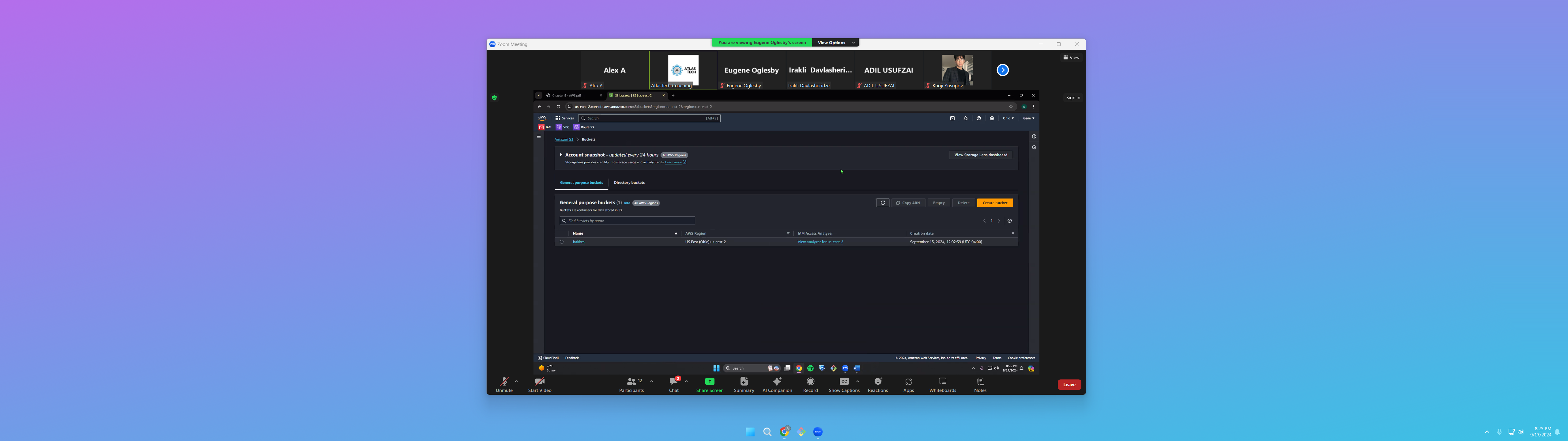
Task: Open the View layout menu
Action: (x=1071, y=57)
